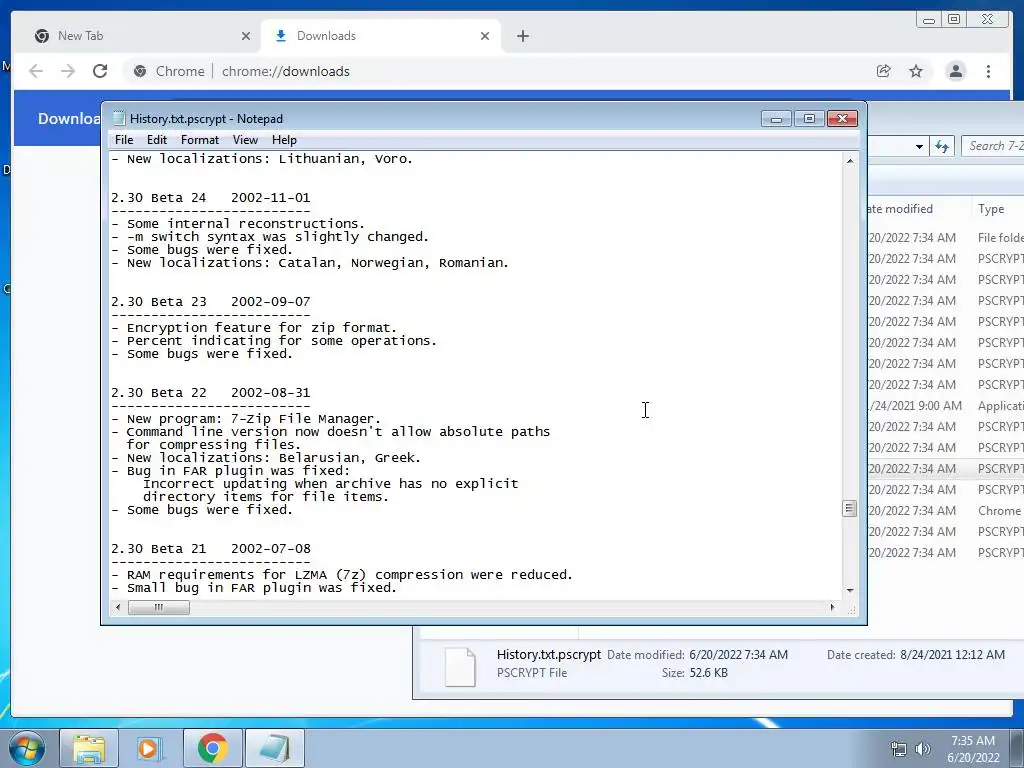
Task: Open the Help menu in Notepad
Action: (284, 140)
